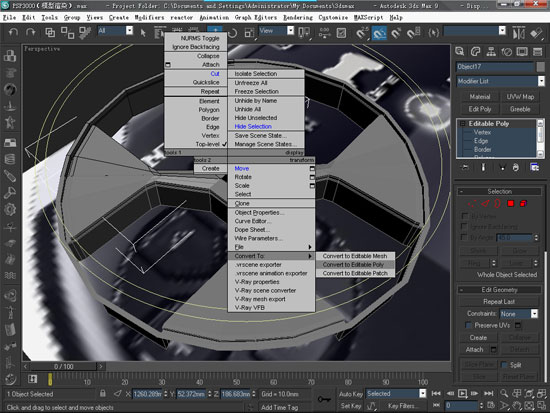Open the Utilities command panel tab

(537, 52)
